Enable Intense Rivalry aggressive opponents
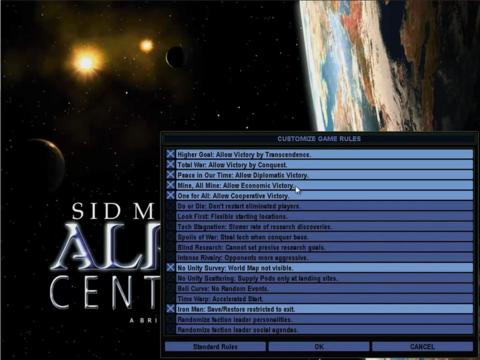Viewport: 480px width, 360px height. click(319, 258)
